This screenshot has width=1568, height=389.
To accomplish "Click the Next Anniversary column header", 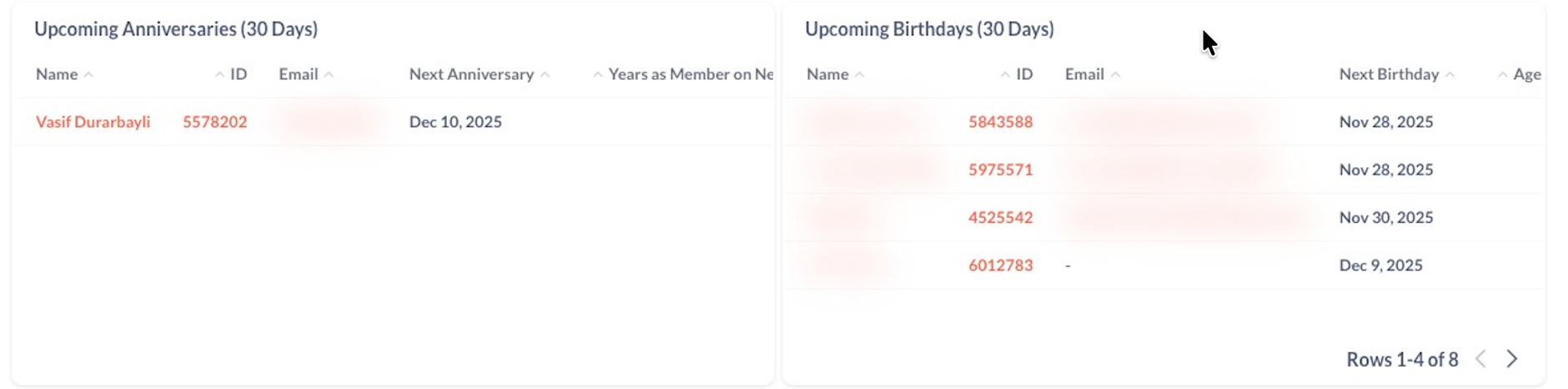I will 471,74.
